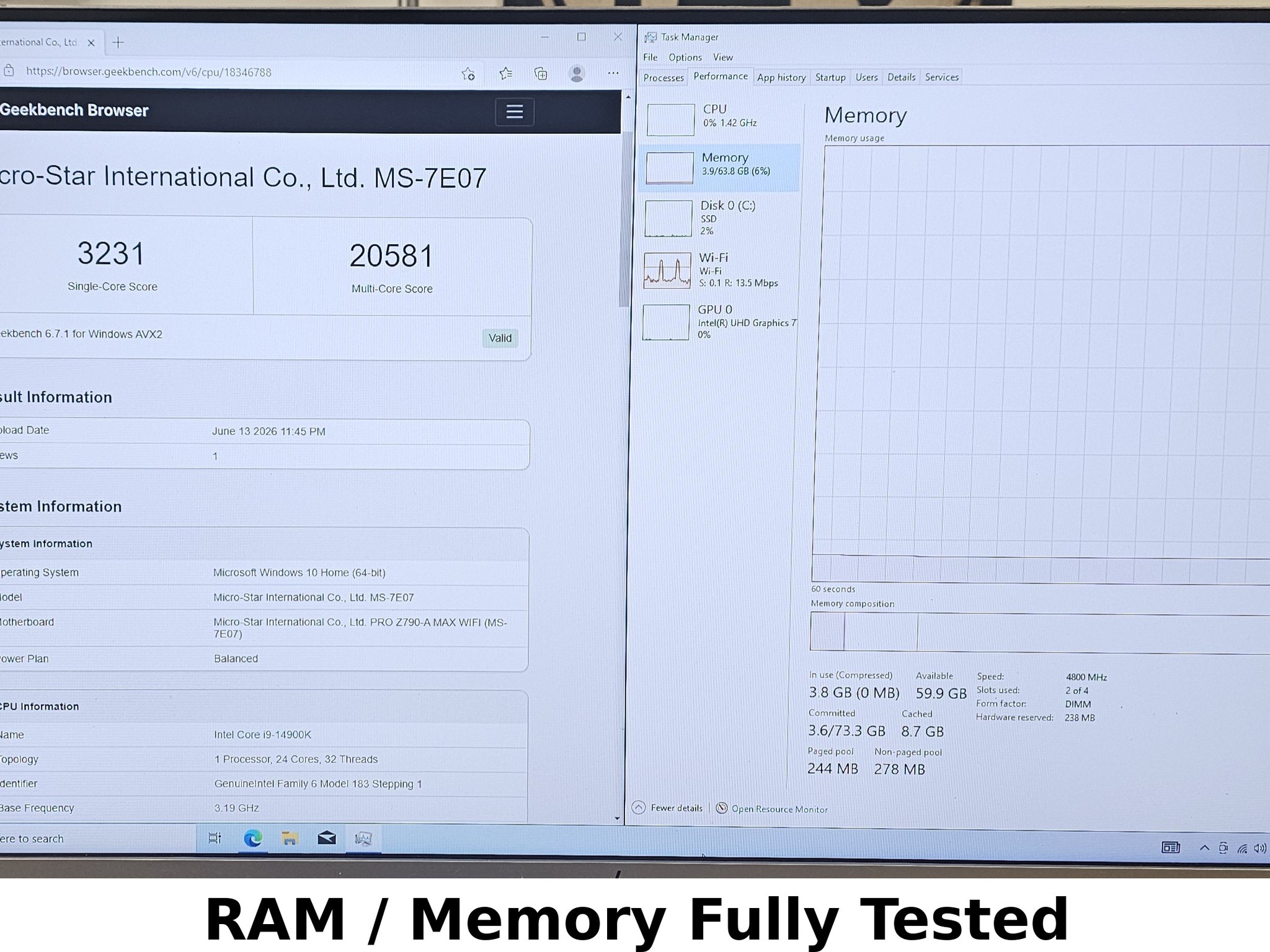Open the Options menu in Task Manager
Viewport: 1270px width, 952px height.
point(685,57)
